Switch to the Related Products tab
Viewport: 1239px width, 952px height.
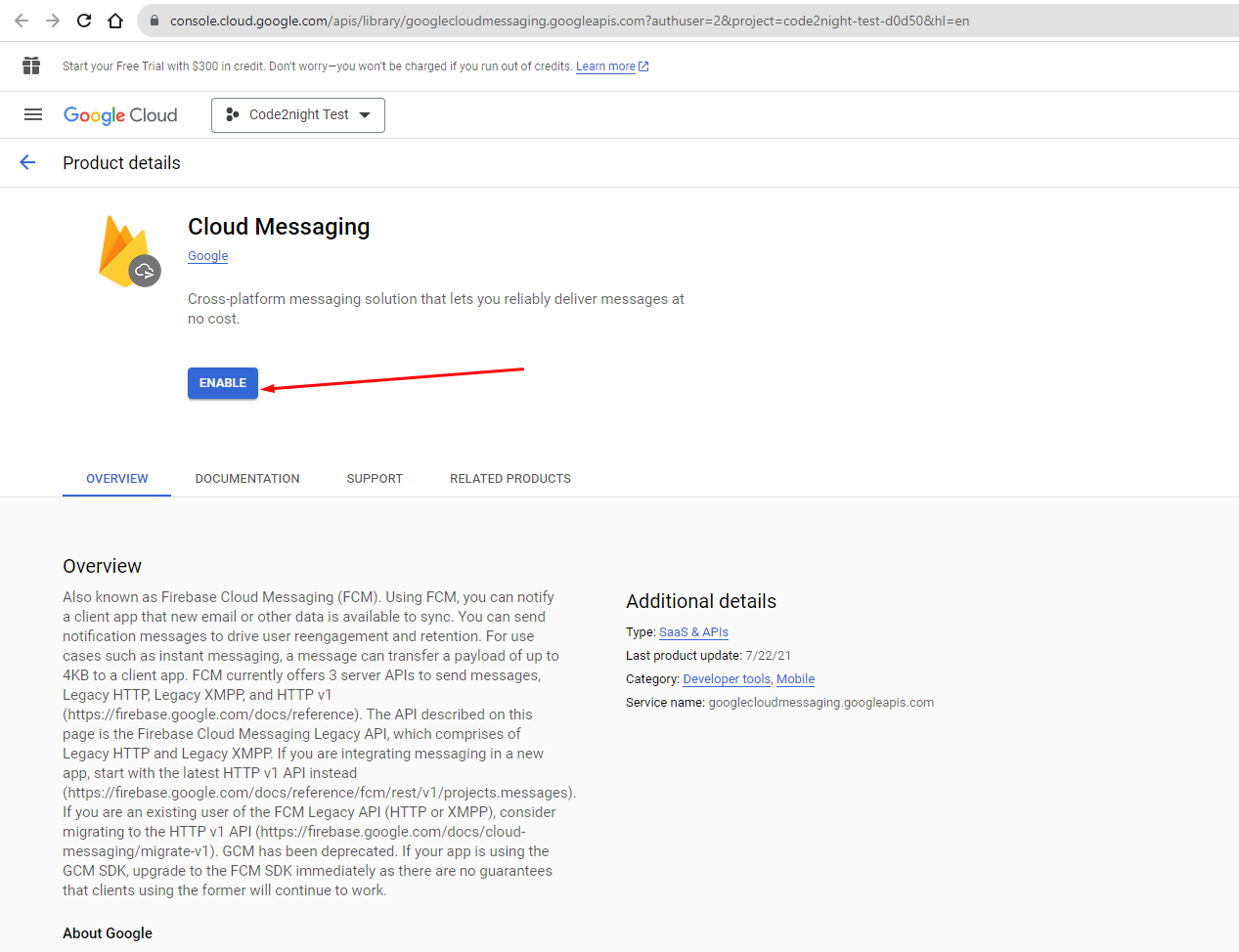510,479
